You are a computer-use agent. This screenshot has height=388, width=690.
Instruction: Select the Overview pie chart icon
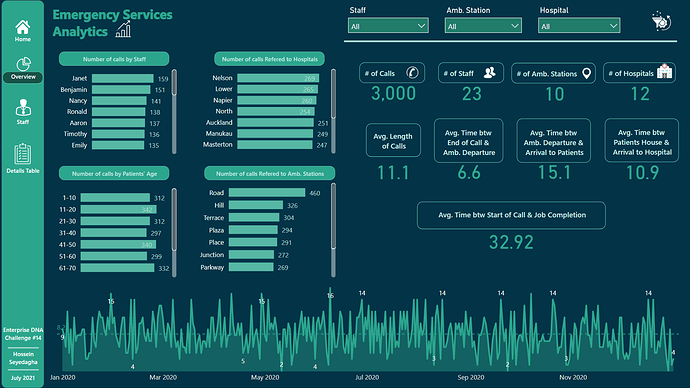tap(23, 64)
